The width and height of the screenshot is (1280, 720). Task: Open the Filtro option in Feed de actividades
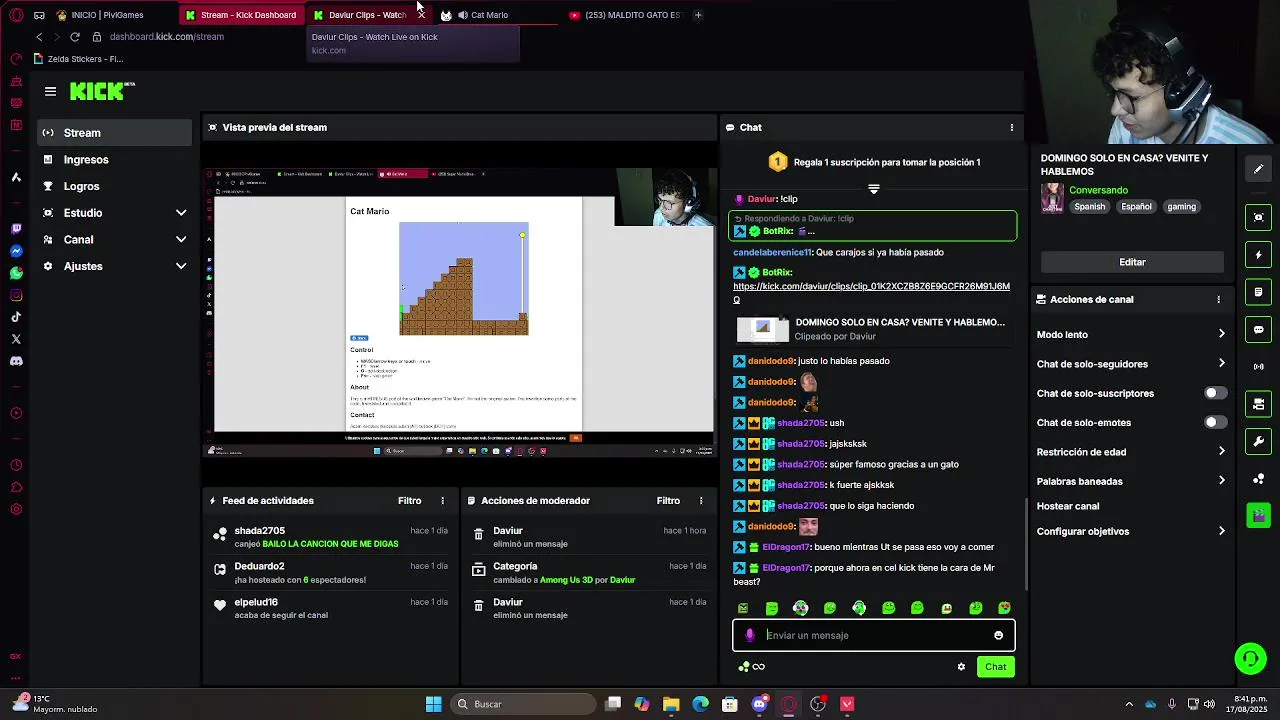click(410, 501)
